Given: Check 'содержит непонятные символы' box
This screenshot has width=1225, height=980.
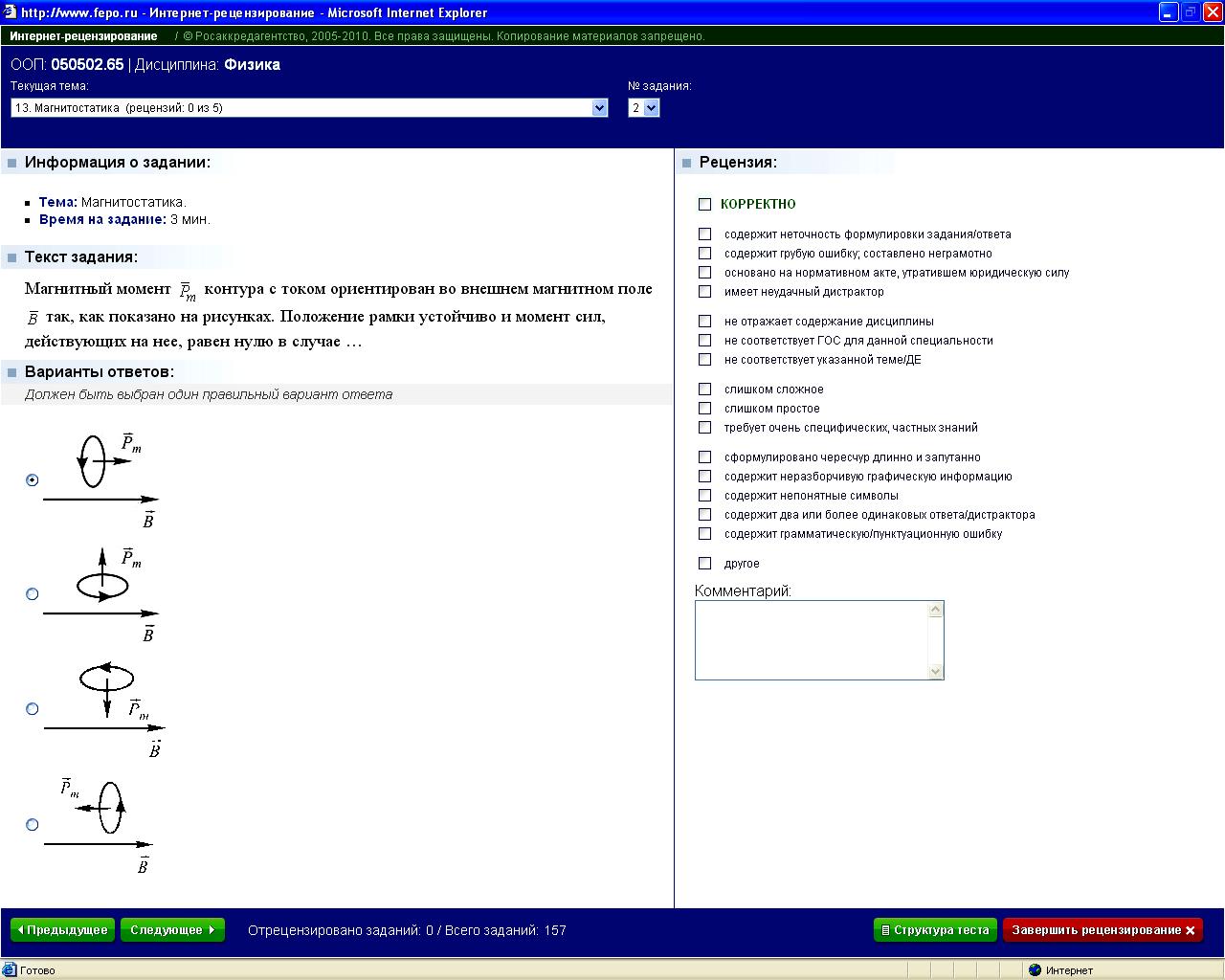Looking at the screenshot, I should tap(705, 495).
